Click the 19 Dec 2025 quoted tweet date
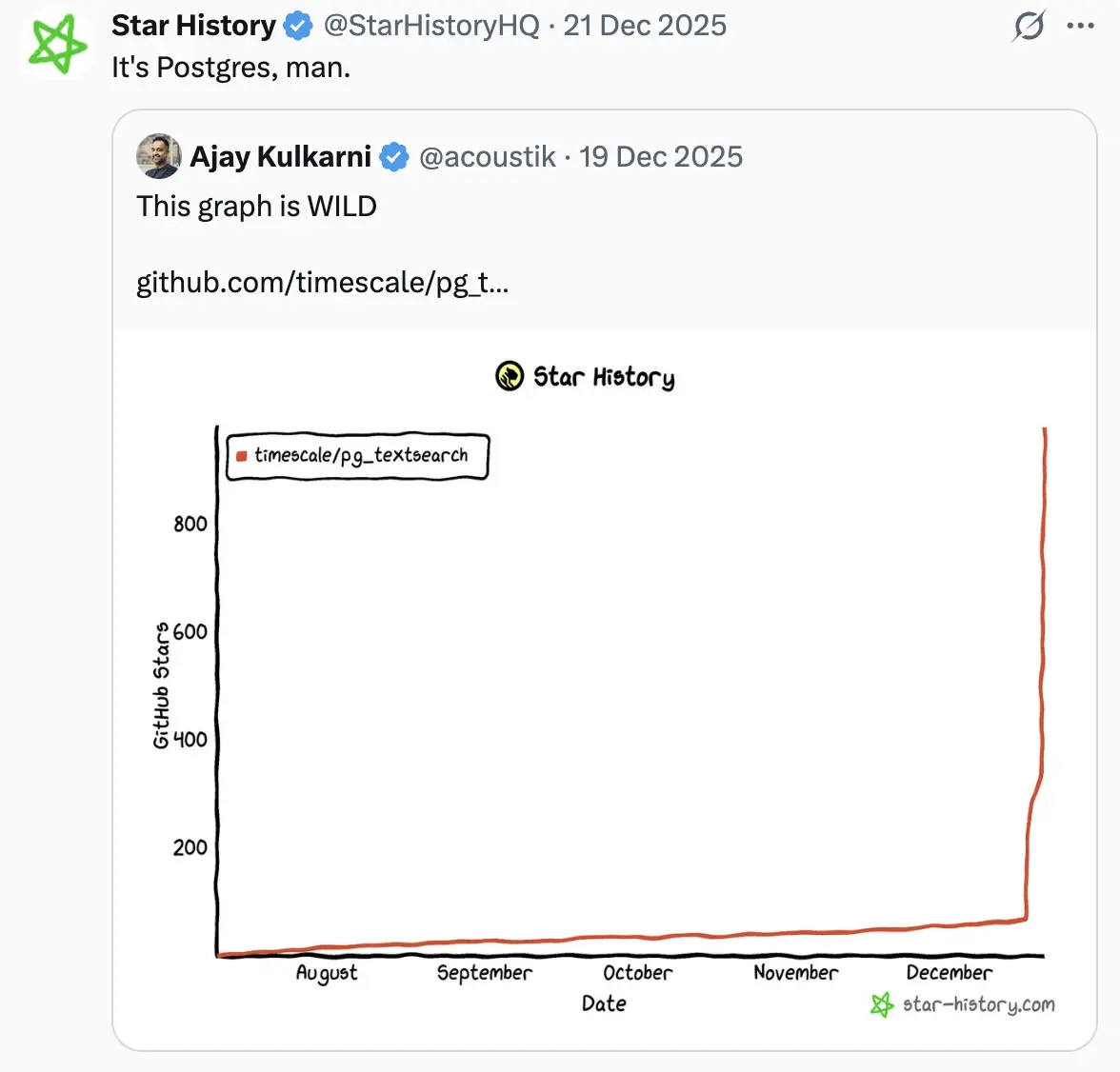The image size is (1120, 1072). pyautogui.click(x=660, y=156)
